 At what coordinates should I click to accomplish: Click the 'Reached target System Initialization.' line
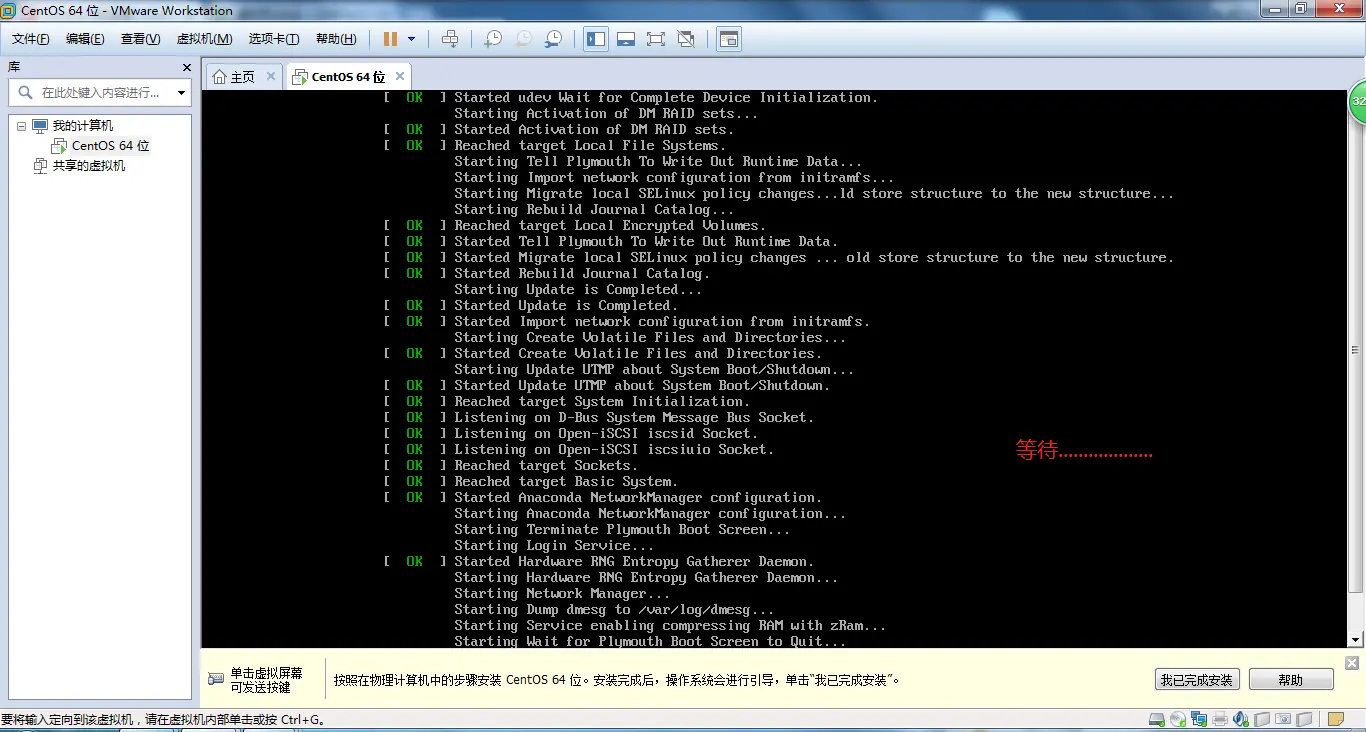pos(601,402)
